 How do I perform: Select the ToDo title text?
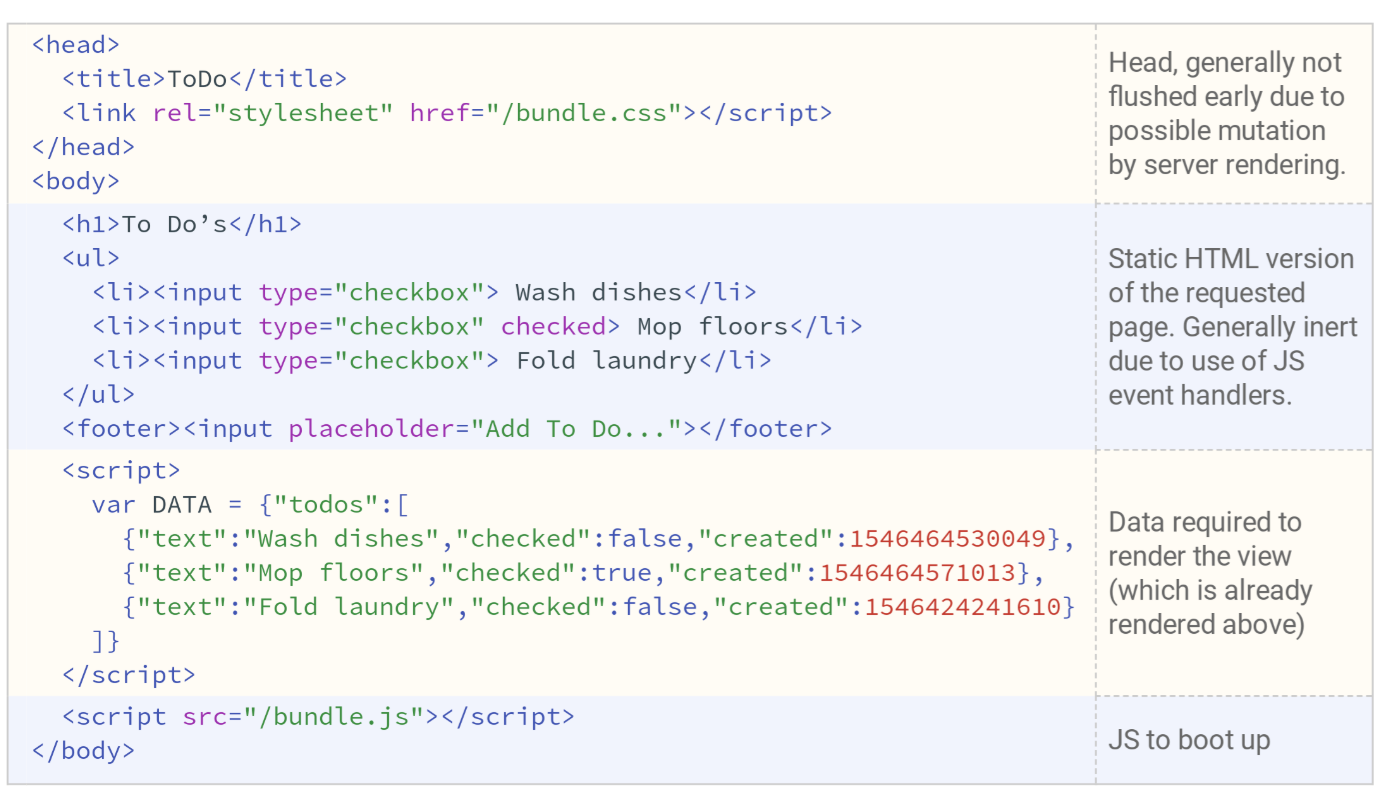[198, 79]
